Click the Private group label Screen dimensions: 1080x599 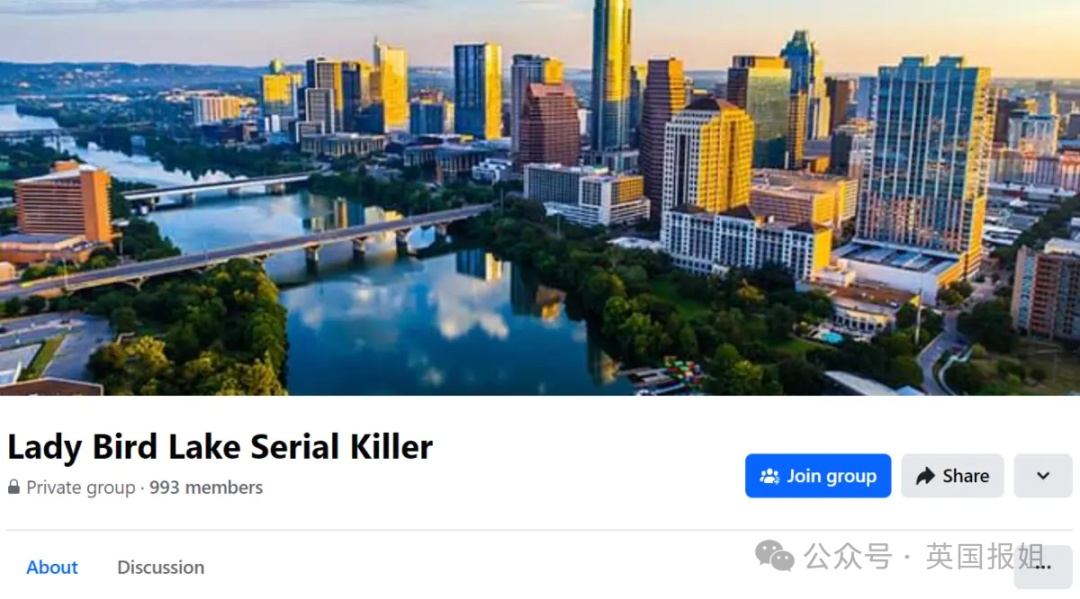point(81,487)
